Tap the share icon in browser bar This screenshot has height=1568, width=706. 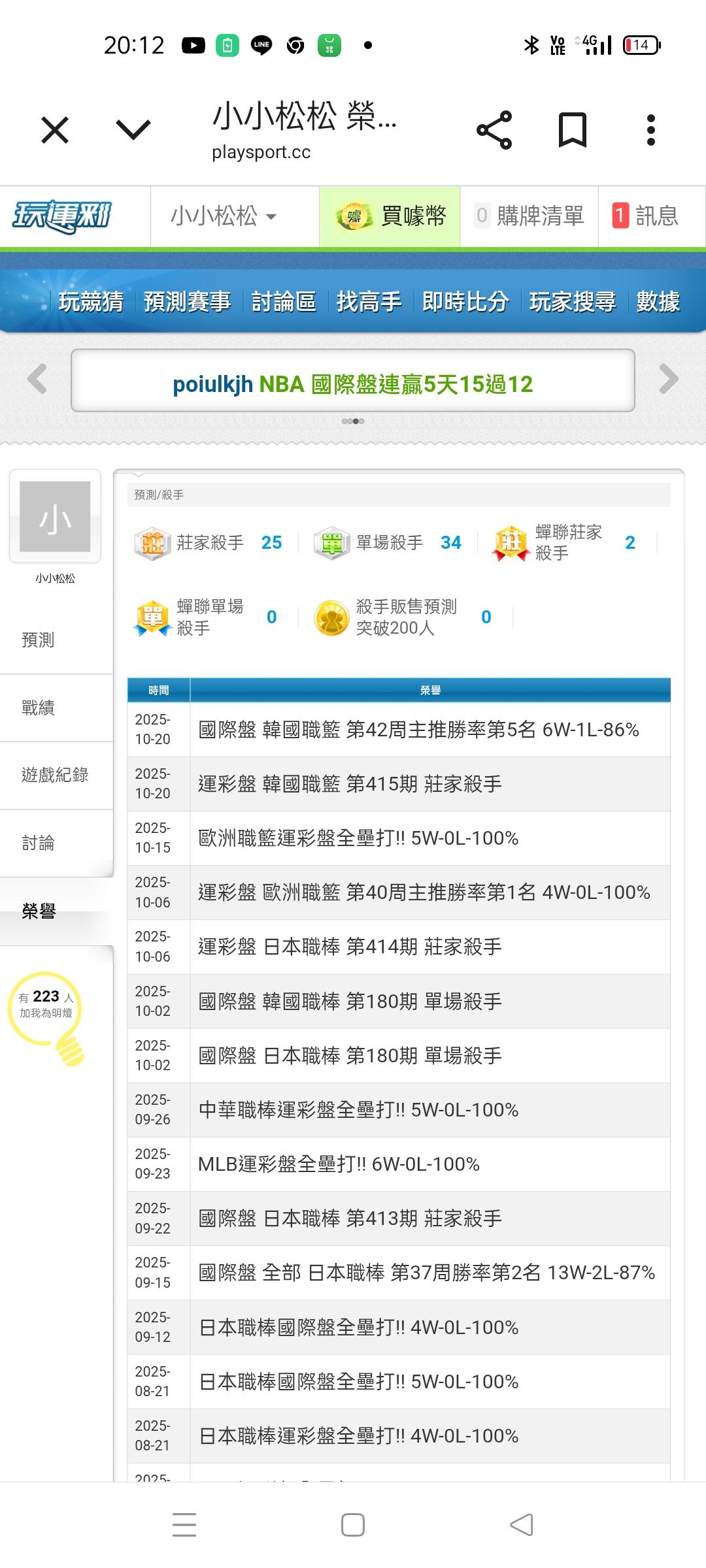tap(494, 130)
